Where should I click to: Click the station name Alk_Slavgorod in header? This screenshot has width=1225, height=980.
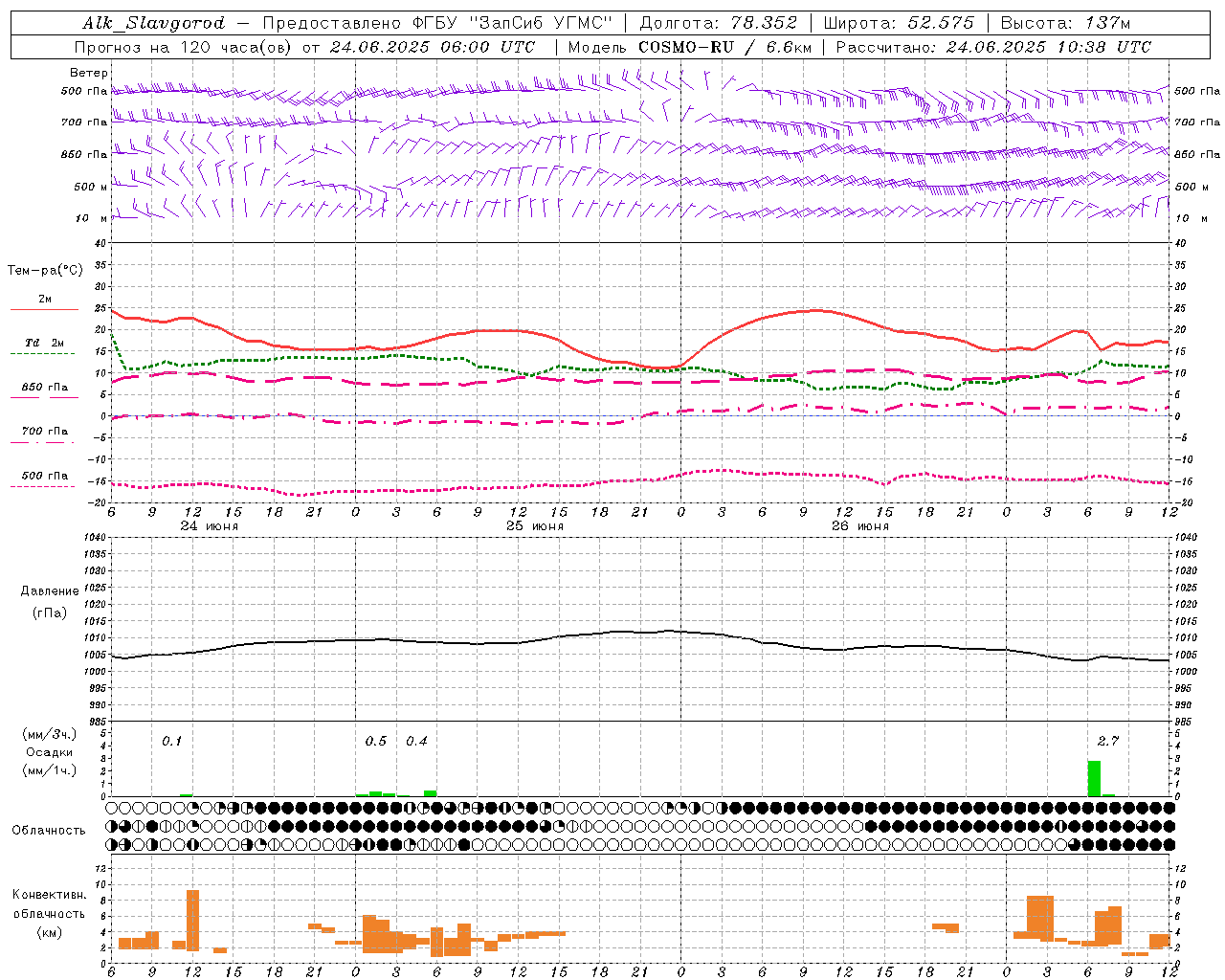tap(154, 23)
